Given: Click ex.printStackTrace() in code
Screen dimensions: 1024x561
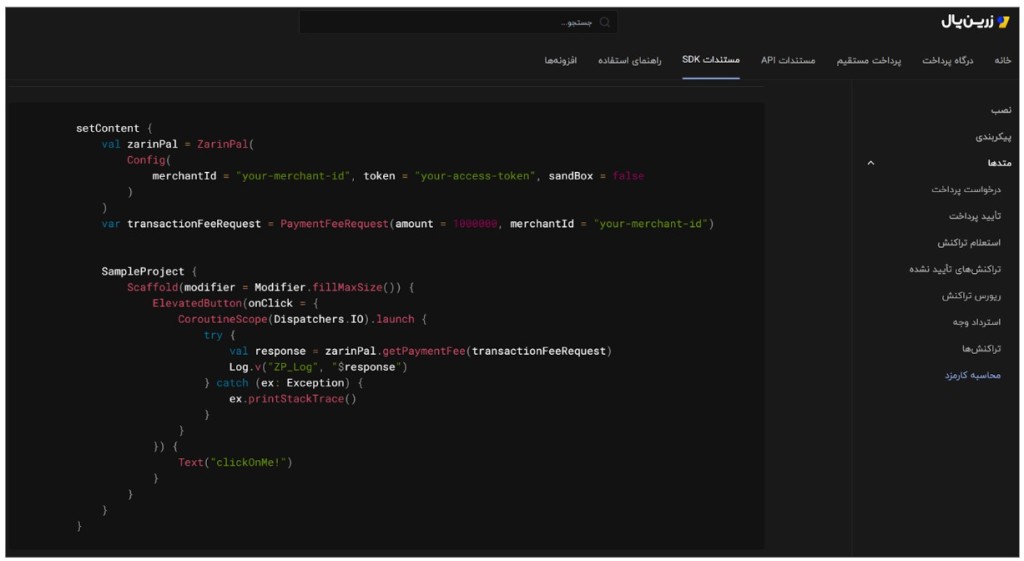Looking at the screenshot, I should (293, 398).
